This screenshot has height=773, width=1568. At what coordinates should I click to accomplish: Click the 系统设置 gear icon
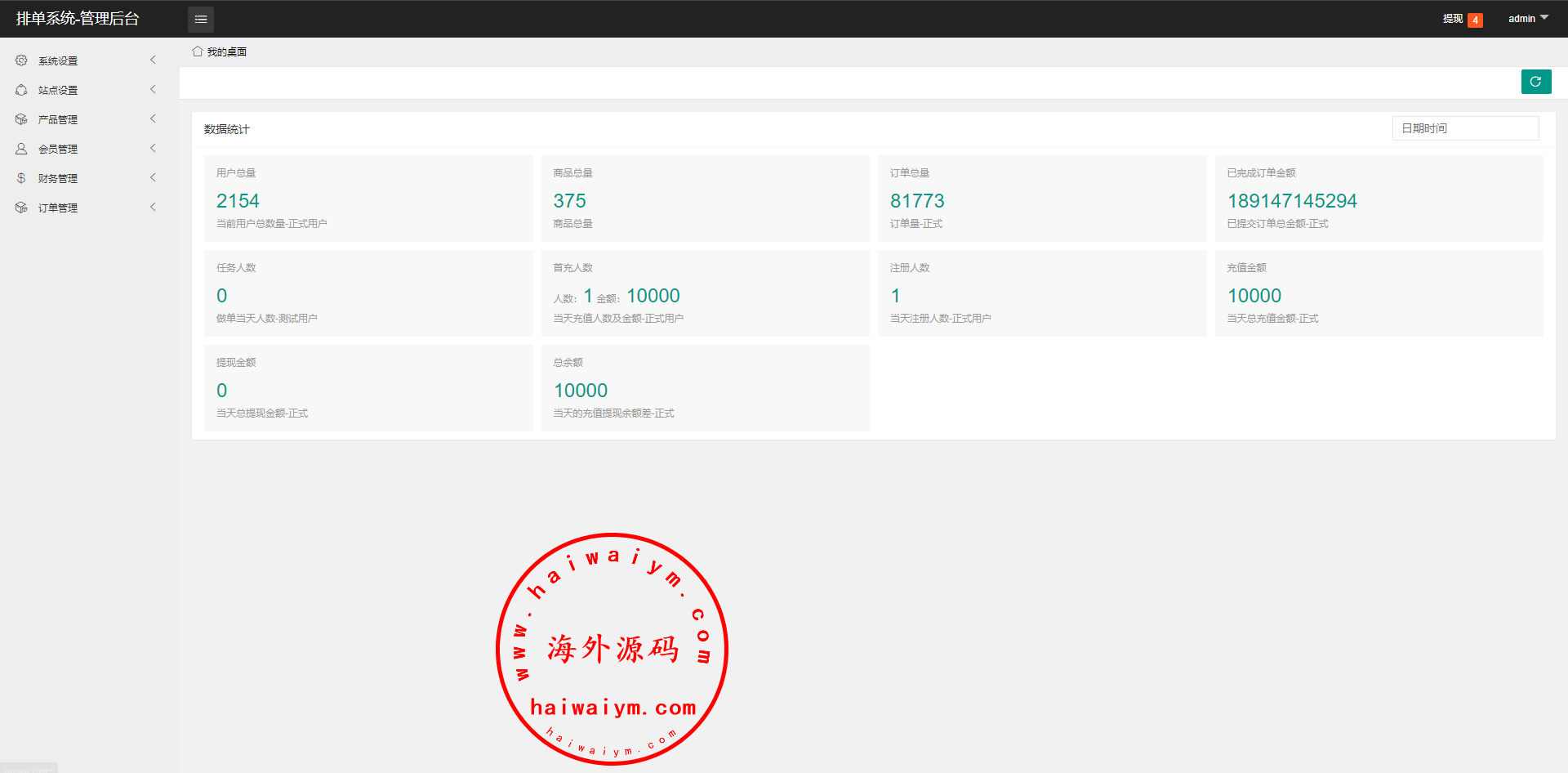coord(21,60)
